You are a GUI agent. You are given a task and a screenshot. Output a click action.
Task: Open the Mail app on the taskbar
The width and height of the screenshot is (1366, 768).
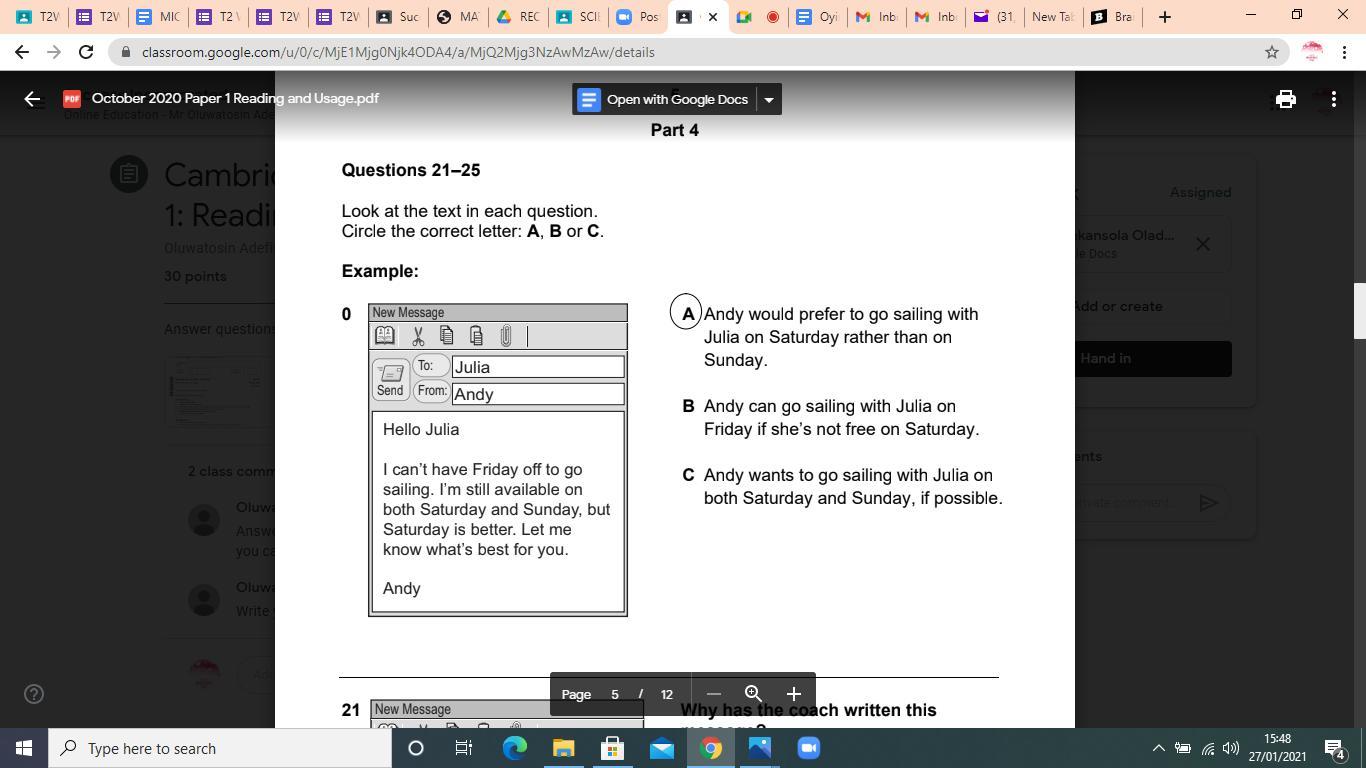click(x=661, y=748)
